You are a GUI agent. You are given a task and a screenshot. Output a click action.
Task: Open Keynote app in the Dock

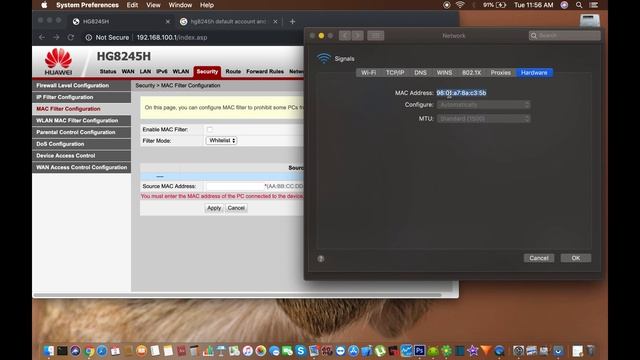[x=221, y=350]
